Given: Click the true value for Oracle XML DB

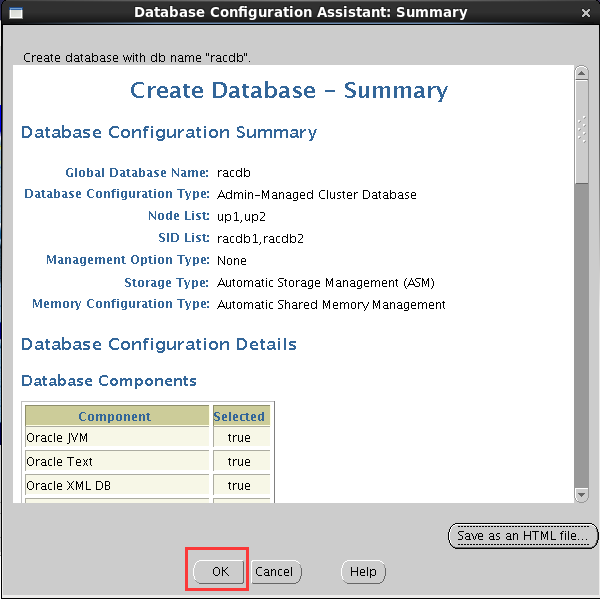Looking at the screenshot, I should (x=239, y=485).
